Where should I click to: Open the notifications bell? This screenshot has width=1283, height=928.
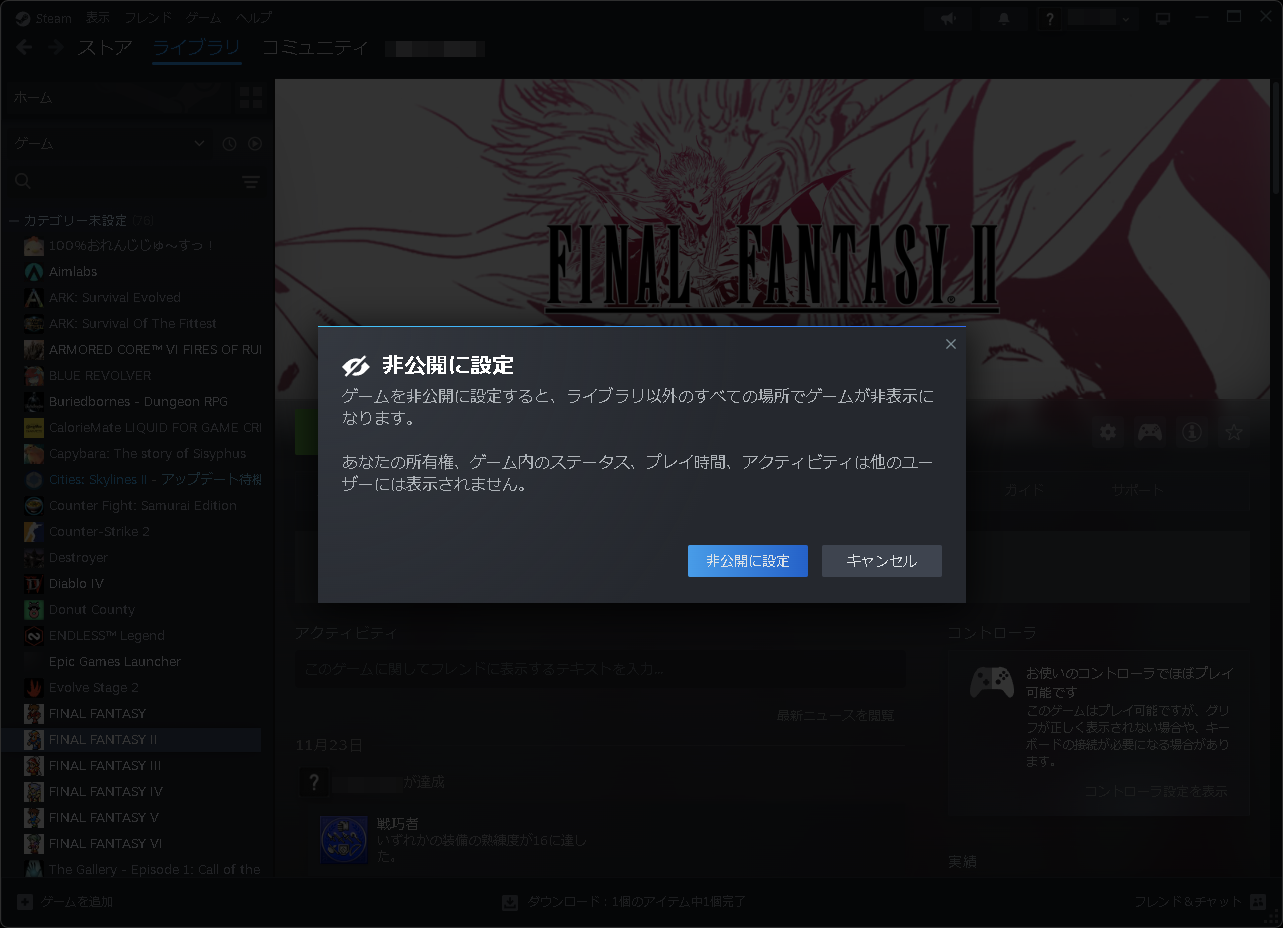point(1004,19)
